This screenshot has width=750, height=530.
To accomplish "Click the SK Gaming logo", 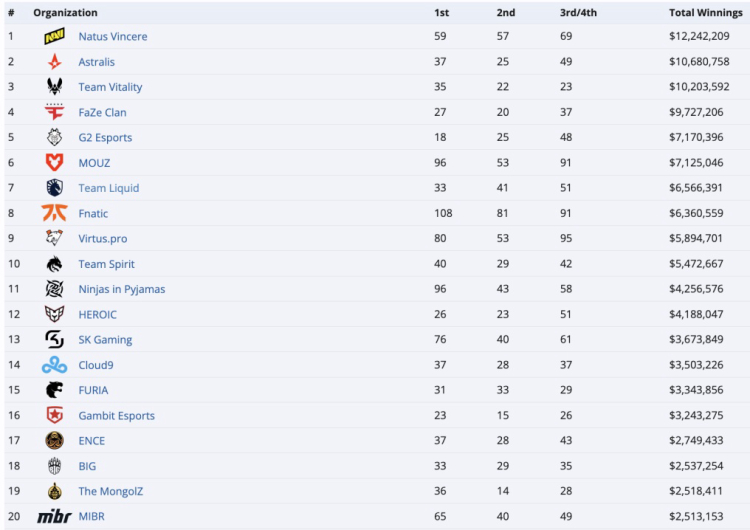I will point(54,340).
